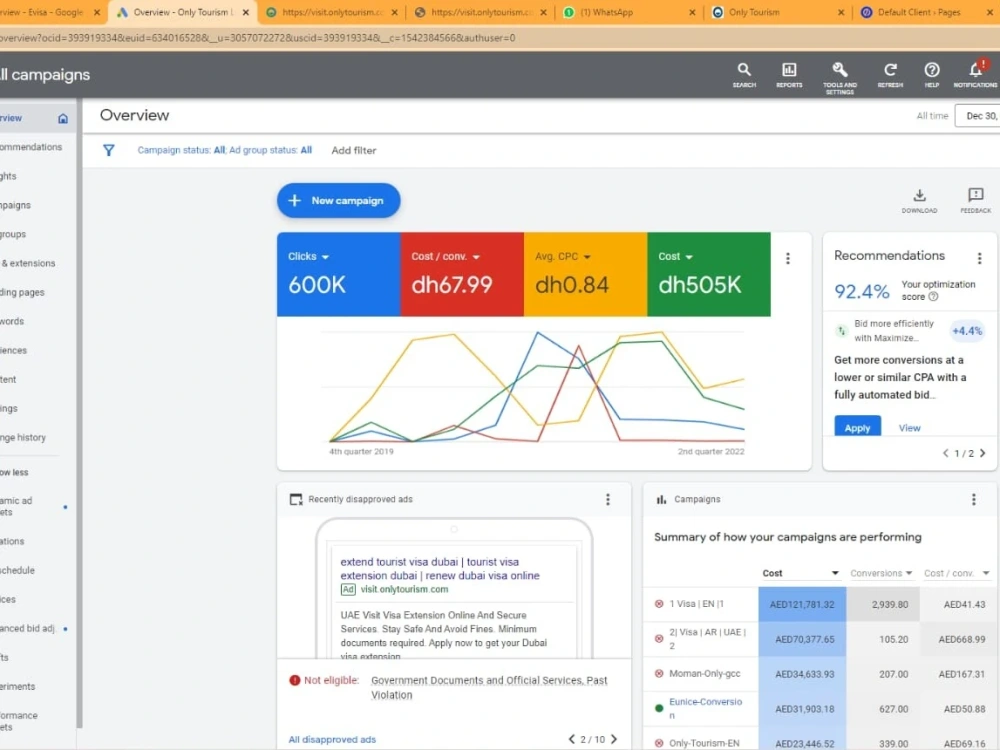Screen dimensions: 1000x750
Task: Click the AED668.99 cost per conversion cell
Action: pos(961,639)
